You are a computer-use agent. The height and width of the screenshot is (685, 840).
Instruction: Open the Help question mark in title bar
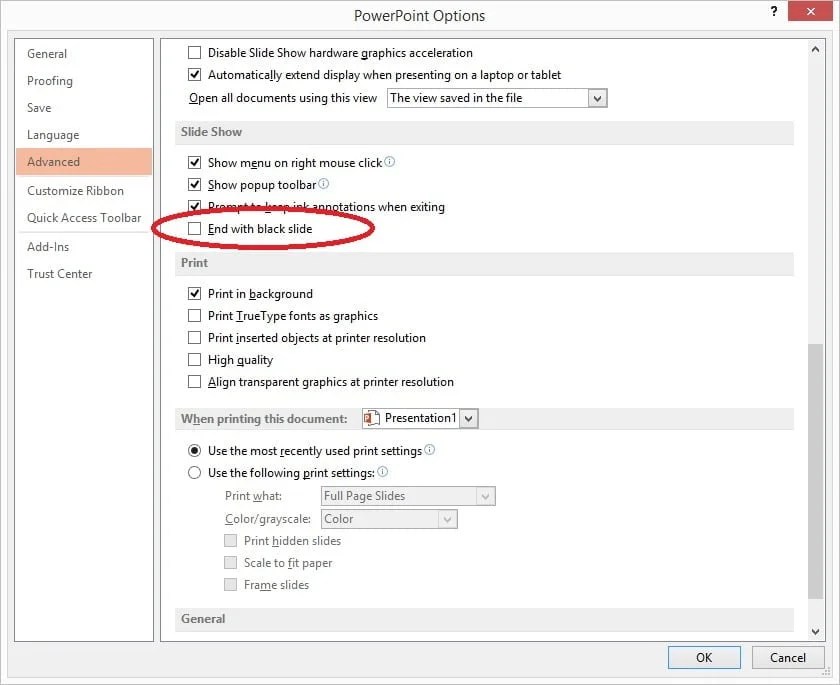click(x=774, y=11)
